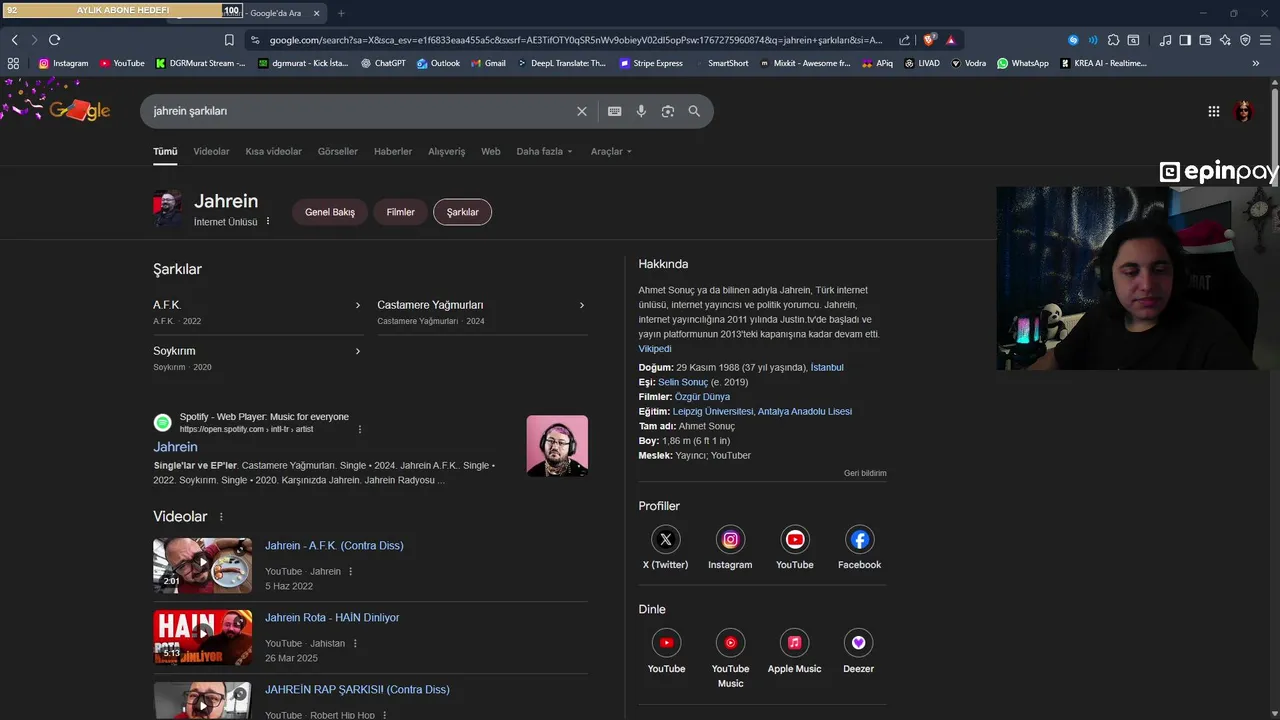Viewport: 1280px width, 720px height.
Task: Go back with the browser back arrow
Action: point(14,40)
